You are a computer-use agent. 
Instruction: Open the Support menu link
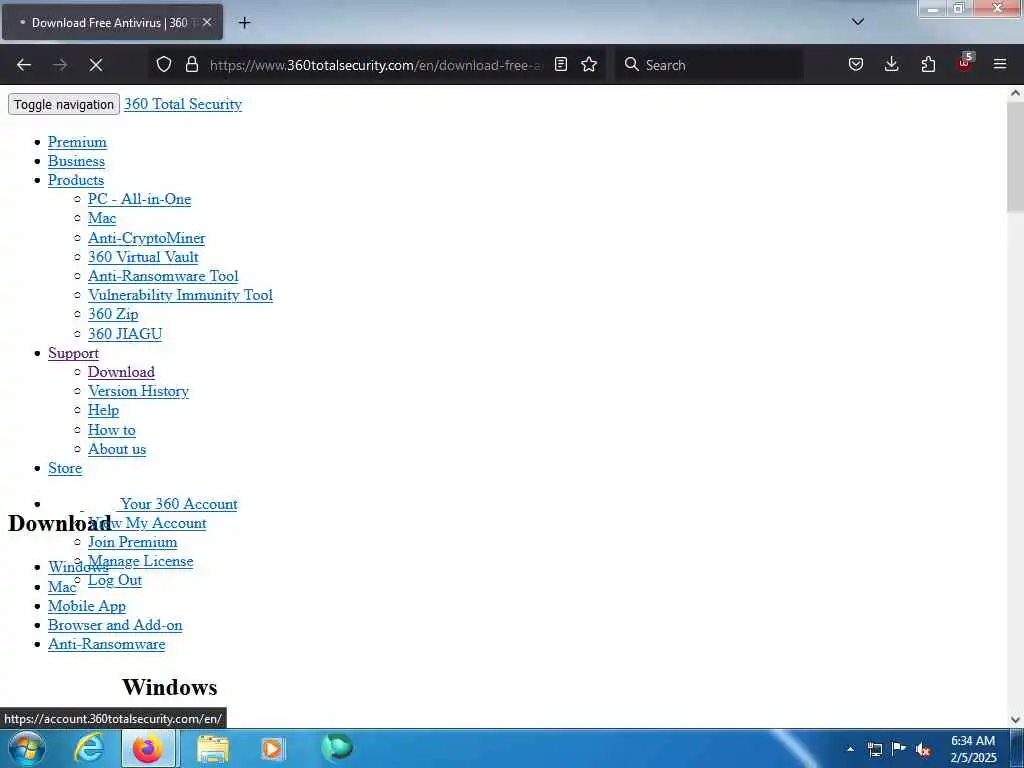73,353
